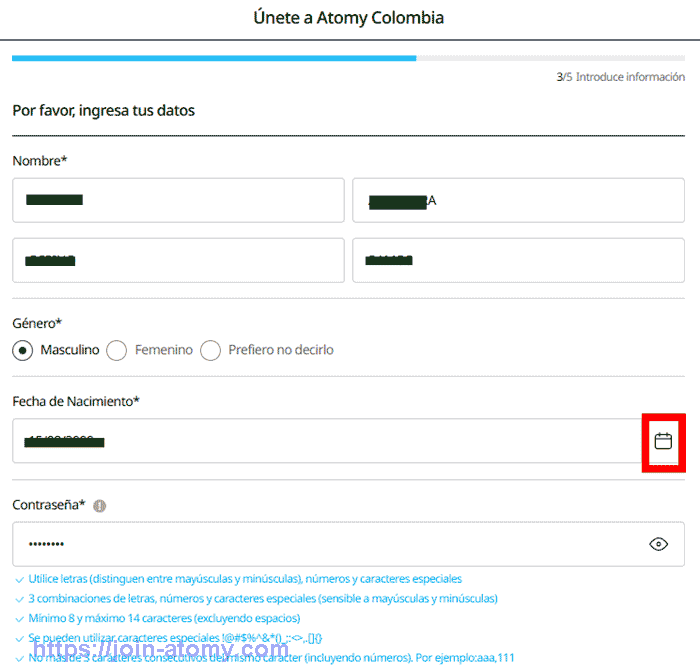Open the birth date calendar picker
Screen dimensions: 700x670
point(663,441)
